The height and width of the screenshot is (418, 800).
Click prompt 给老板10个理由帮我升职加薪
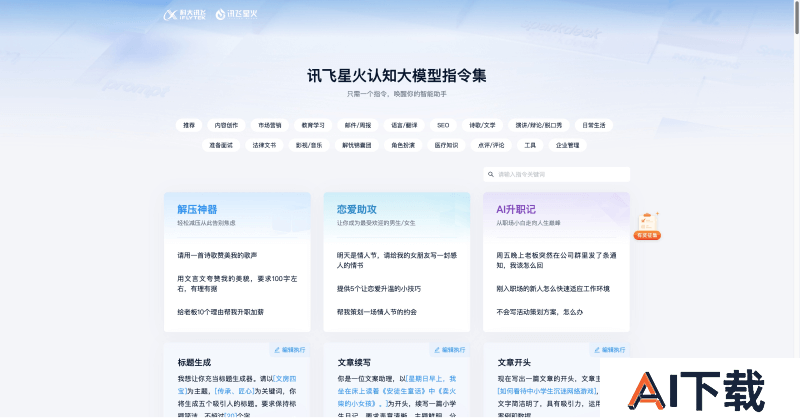point(220,312)
